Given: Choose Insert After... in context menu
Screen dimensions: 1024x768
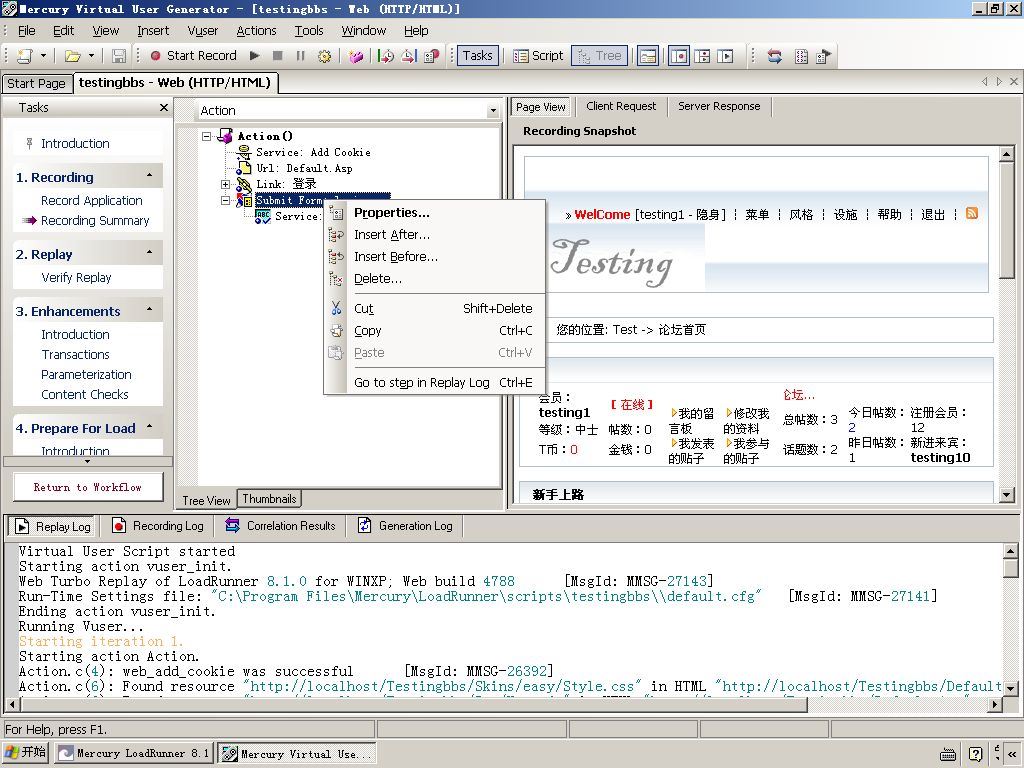Looking at the screenshot, I should click(x=434, y=234).
